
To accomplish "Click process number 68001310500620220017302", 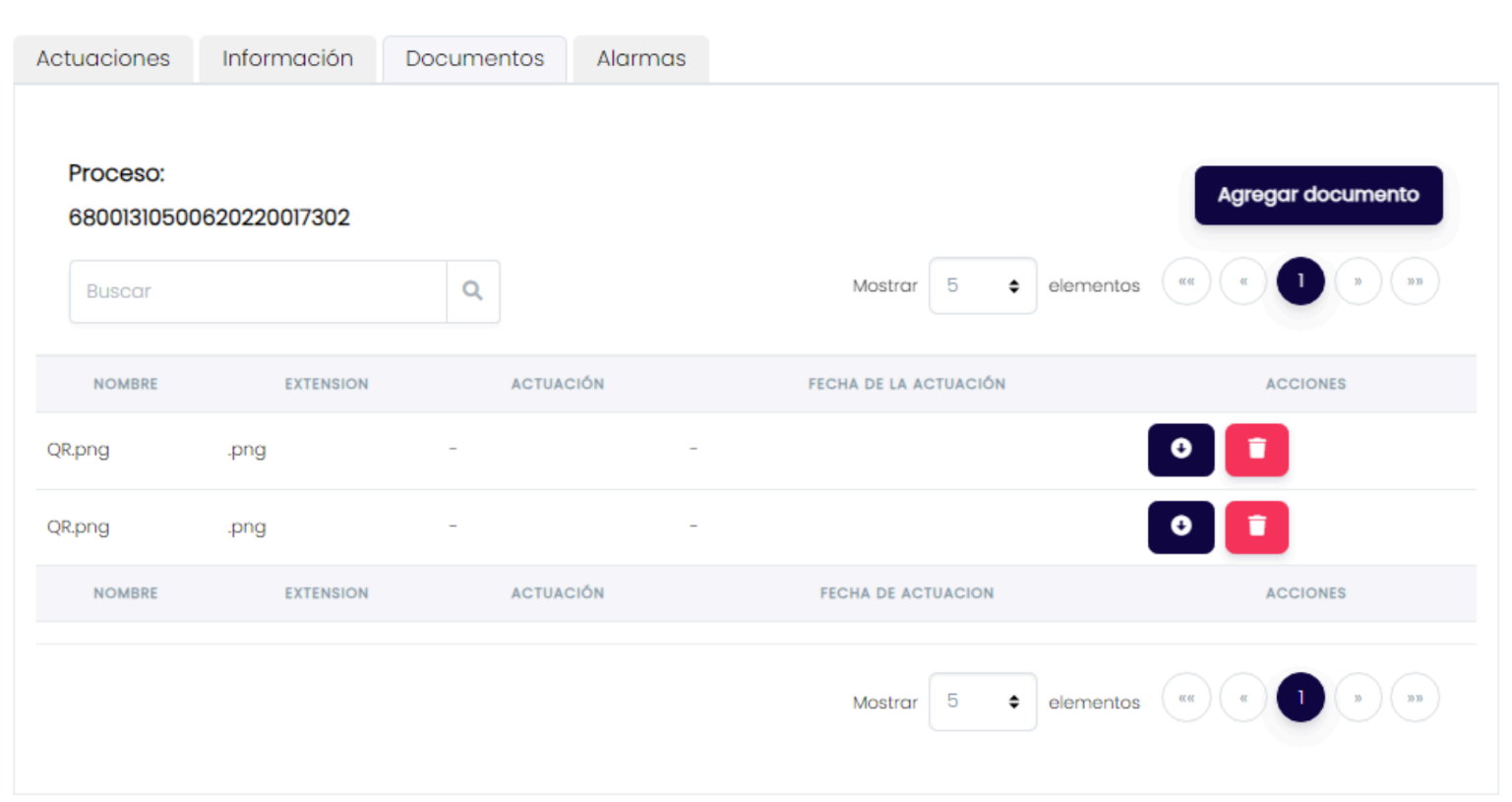I will (209, 217).
